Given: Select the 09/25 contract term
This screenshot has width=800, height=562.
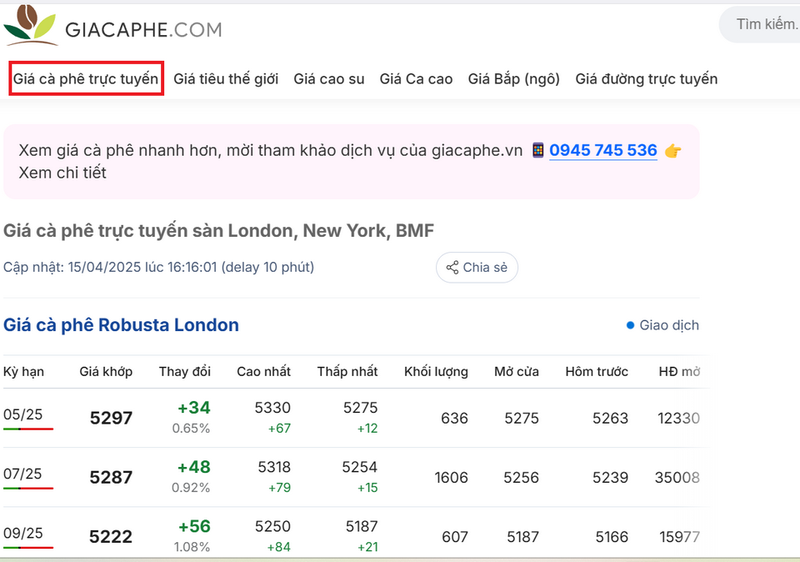Looking at the screenshot, I should pos(22,533).
